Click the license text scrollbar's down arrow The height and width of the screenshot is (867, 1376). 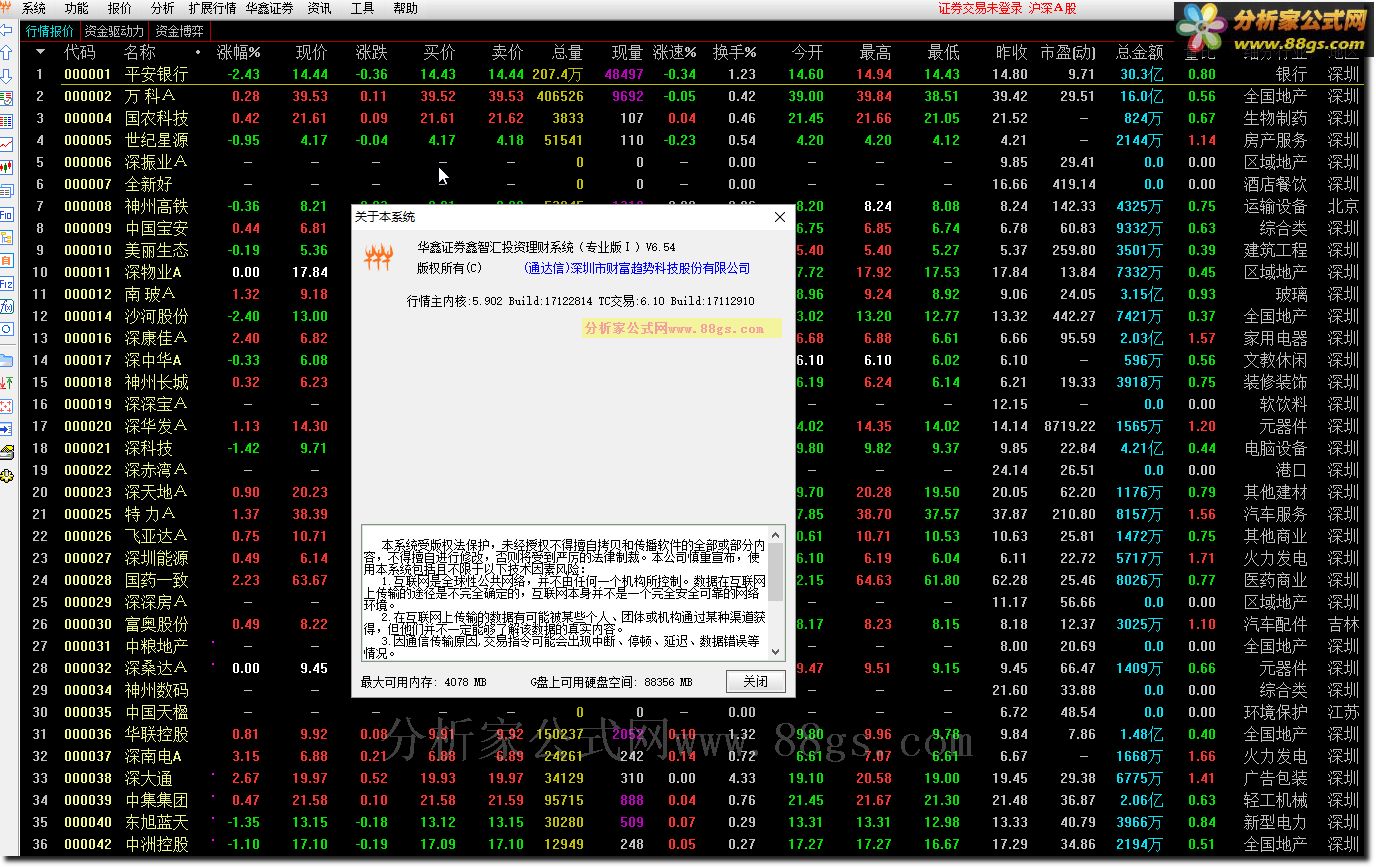776,651
